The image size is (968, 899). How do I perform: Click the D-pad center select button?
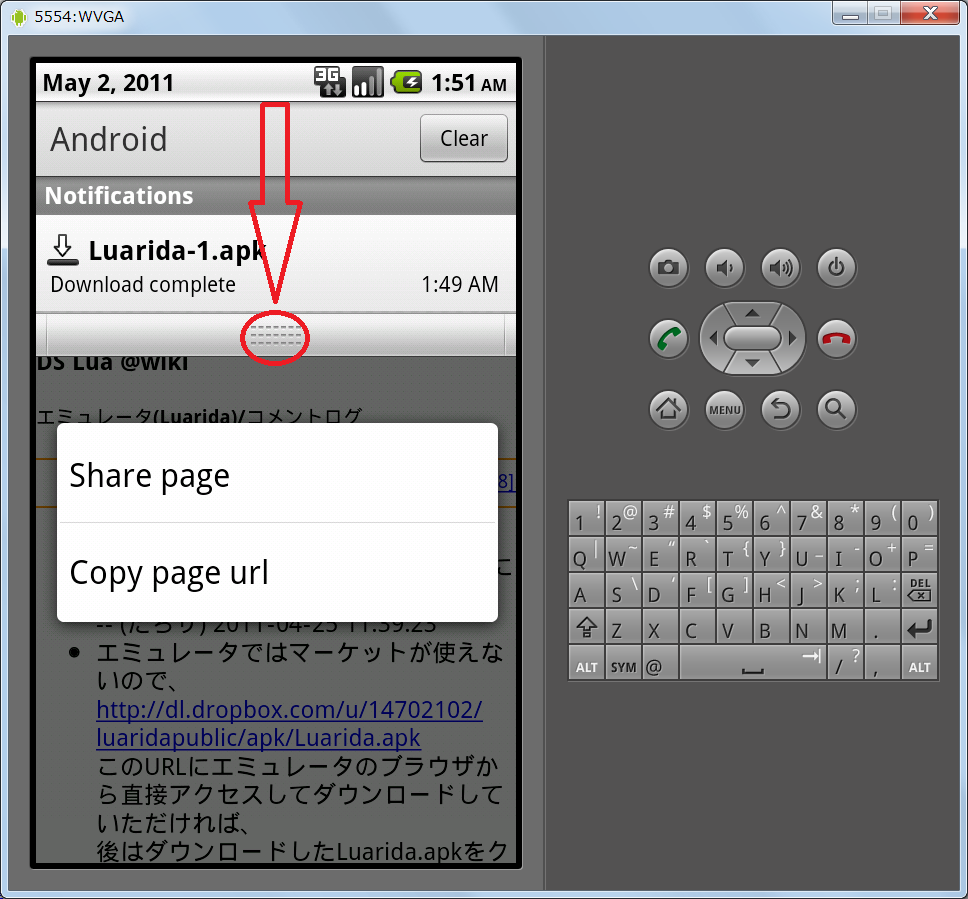pyautogui.click(x=752, y=338)
